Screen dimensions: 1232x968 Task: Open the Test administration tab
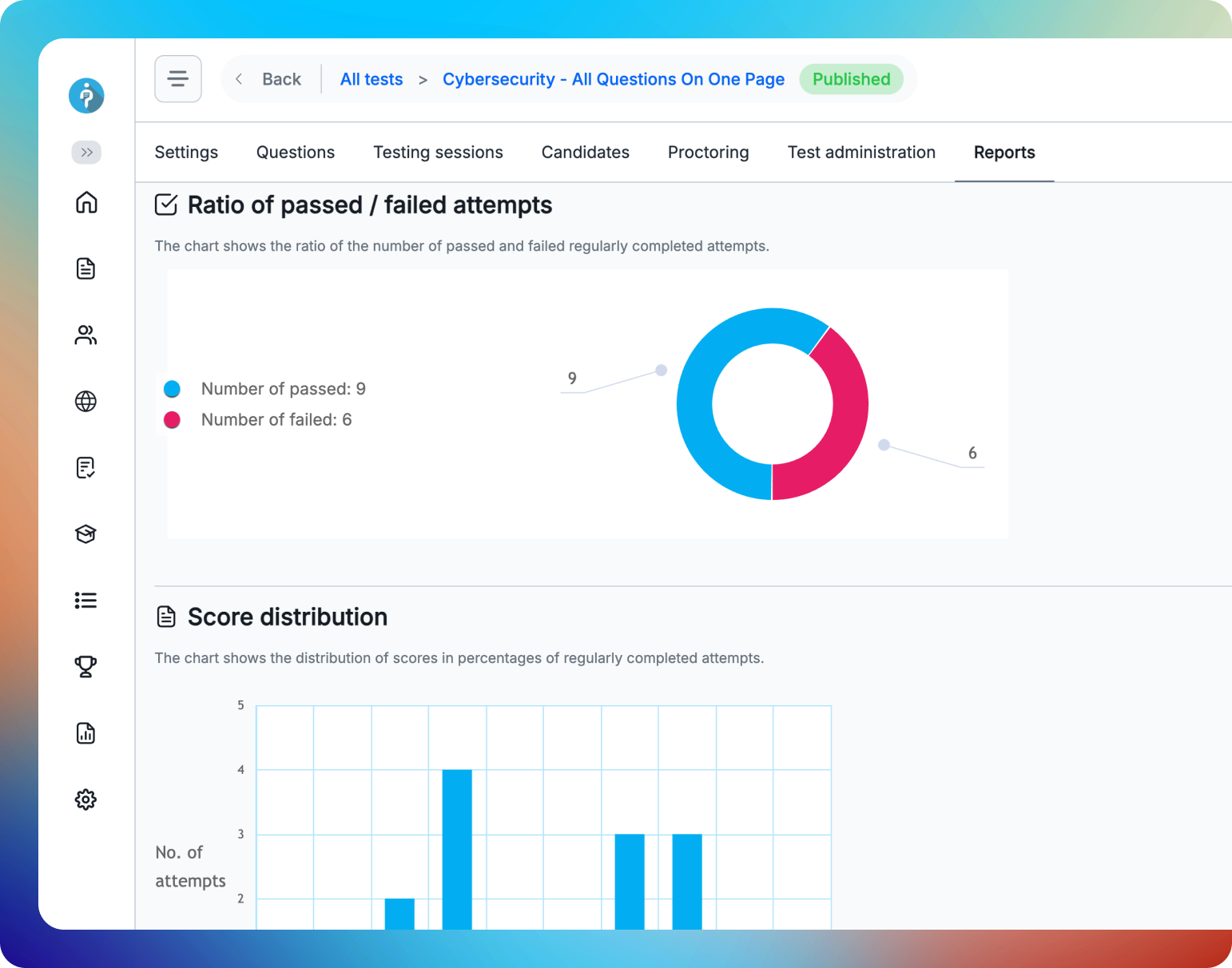(x=861, y=152)
